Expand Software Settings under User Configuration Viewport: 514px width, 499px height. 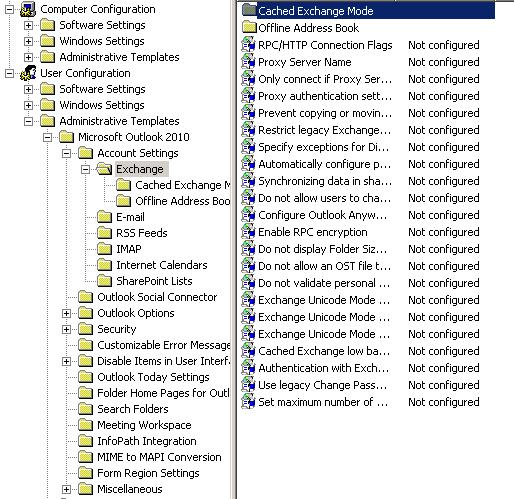[28, 89]
